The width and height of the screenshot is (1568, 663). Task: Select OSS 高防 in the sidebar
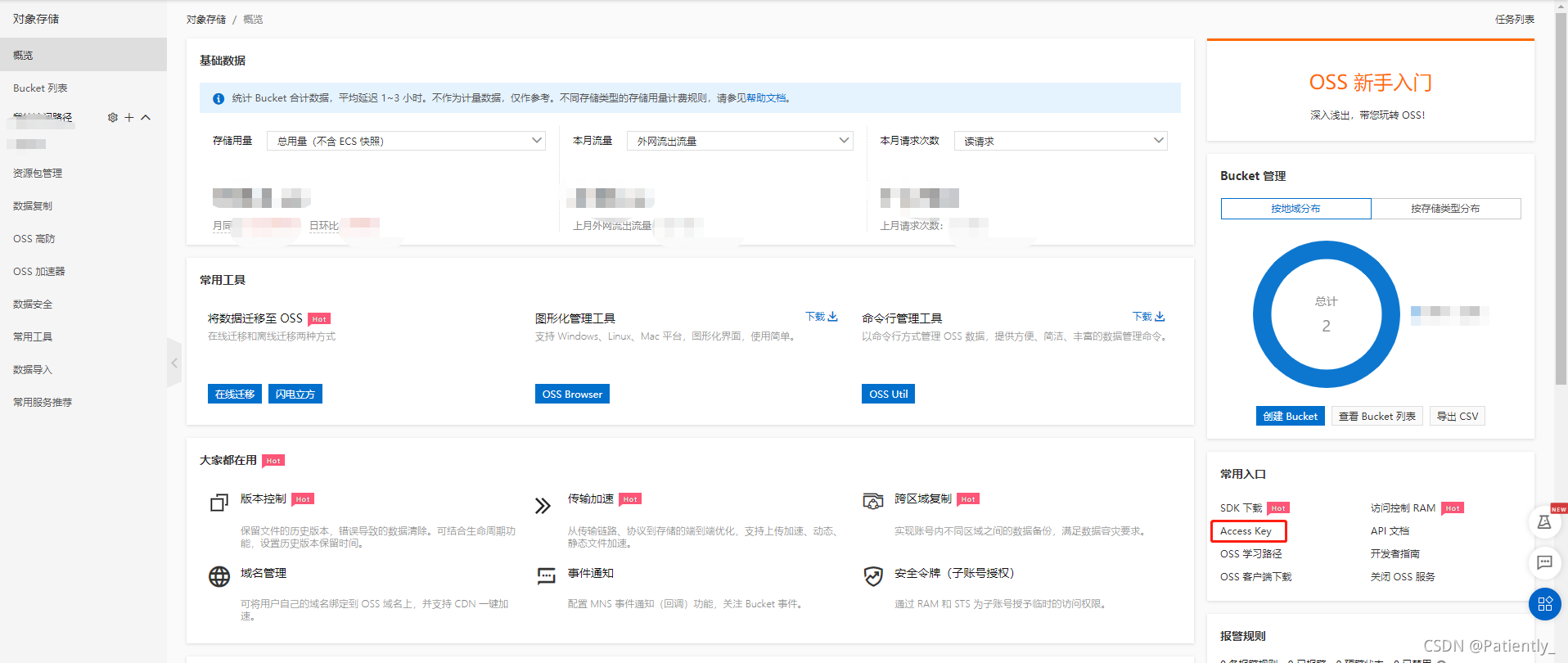(83, 238)
